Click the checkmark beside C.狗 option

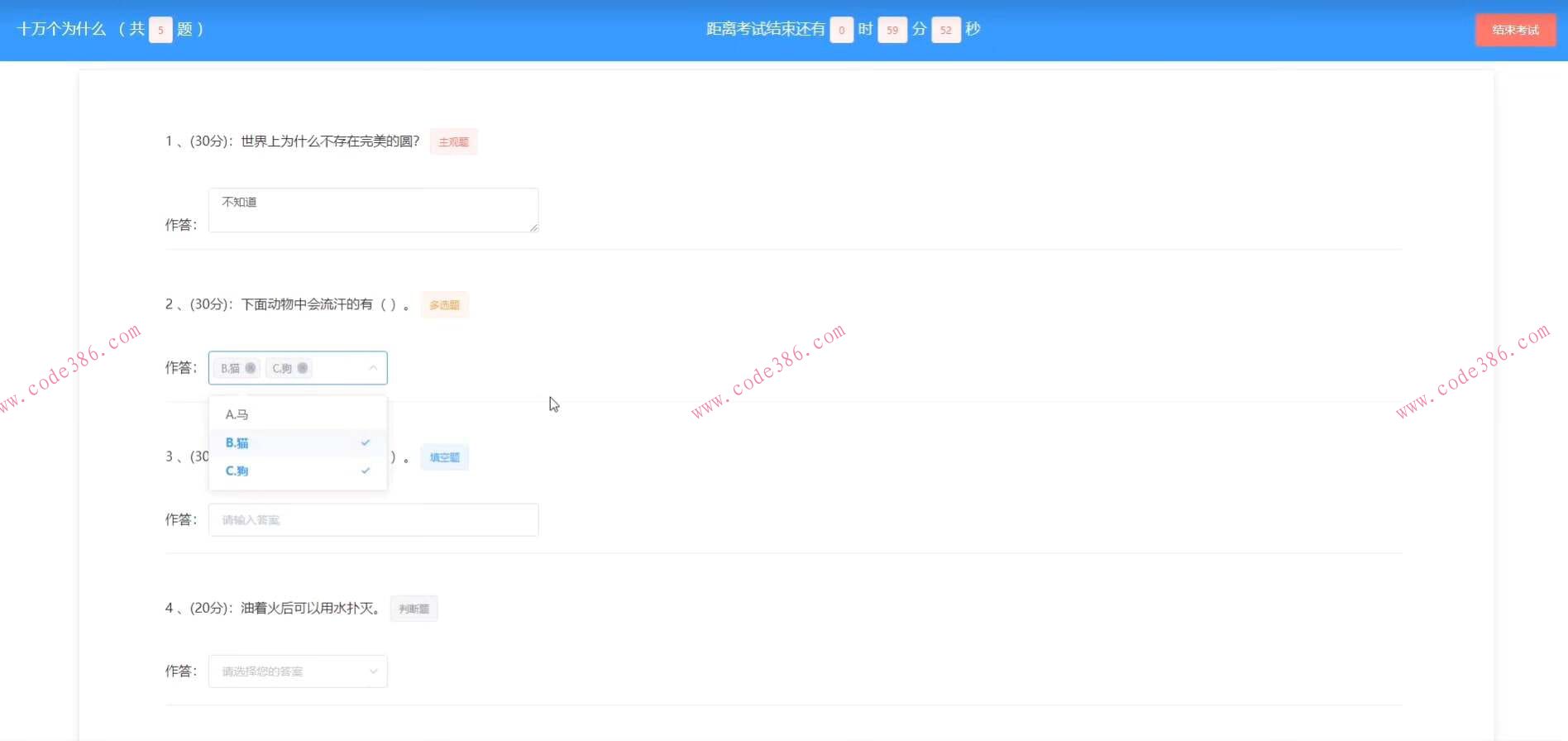pyautogui.click(x=366, y=471)
